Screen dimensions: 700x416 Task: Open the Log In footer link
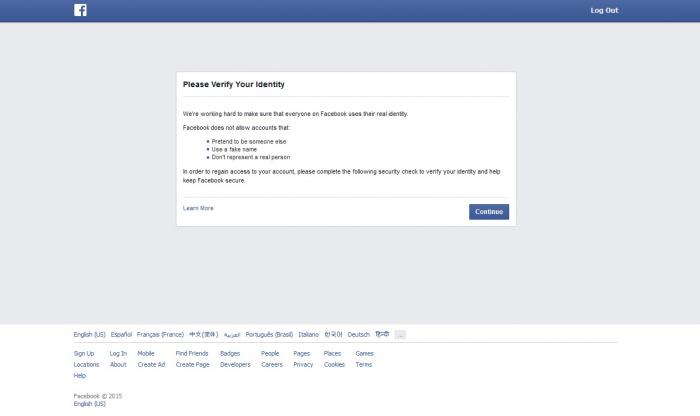click(x=118, y=353)
